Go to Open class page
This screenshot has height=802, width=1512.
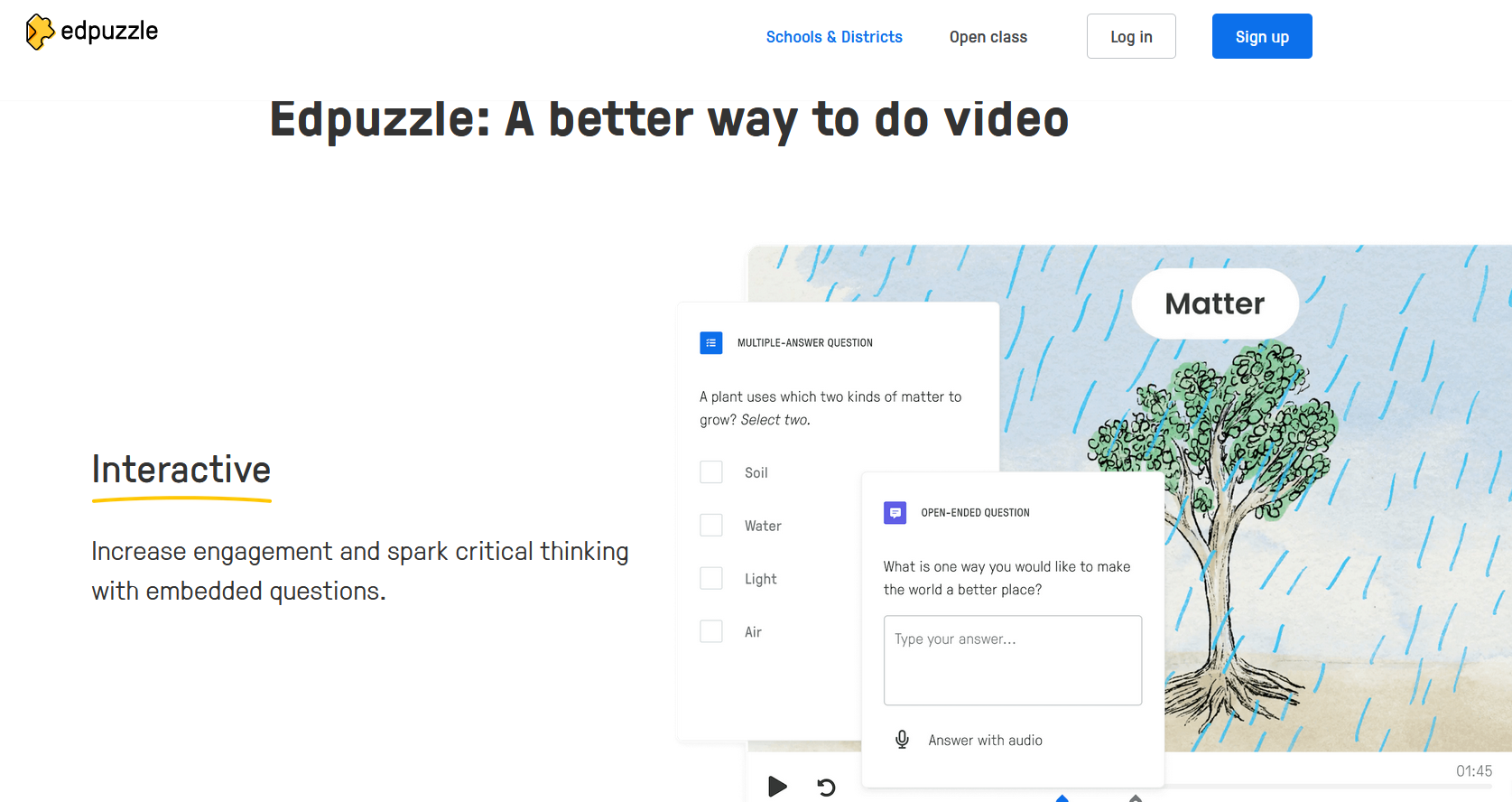(x=988, y=37)
